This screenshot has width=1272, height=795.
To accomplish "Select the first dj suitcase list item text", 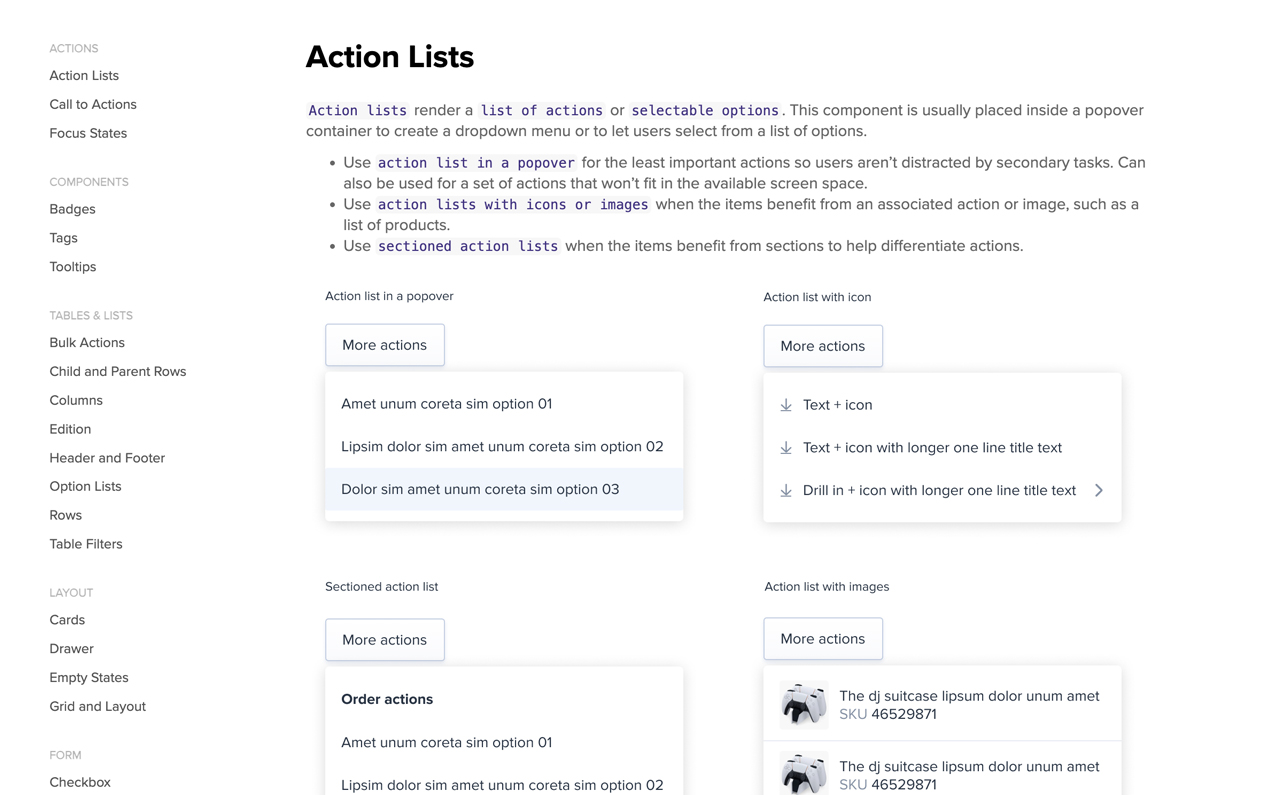I will click(968, 696).
